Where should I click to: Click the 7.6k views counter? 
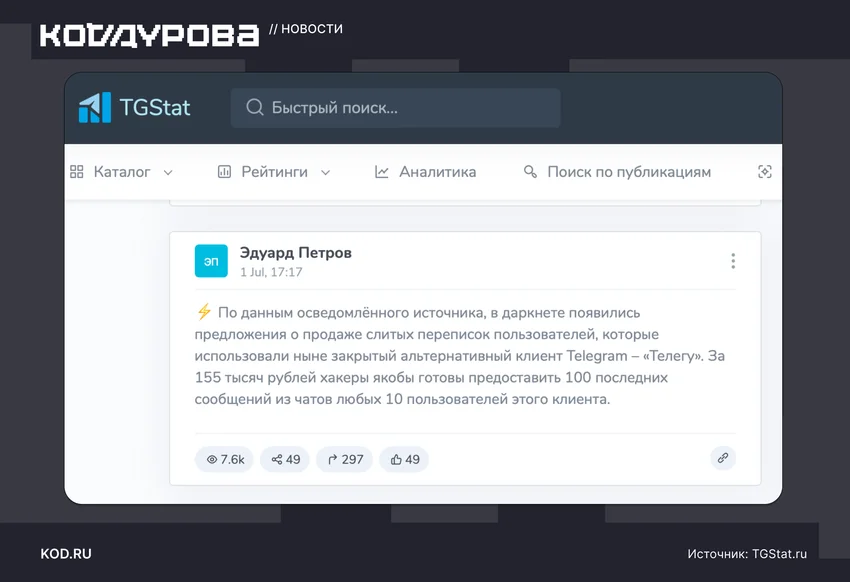(224, 460)
